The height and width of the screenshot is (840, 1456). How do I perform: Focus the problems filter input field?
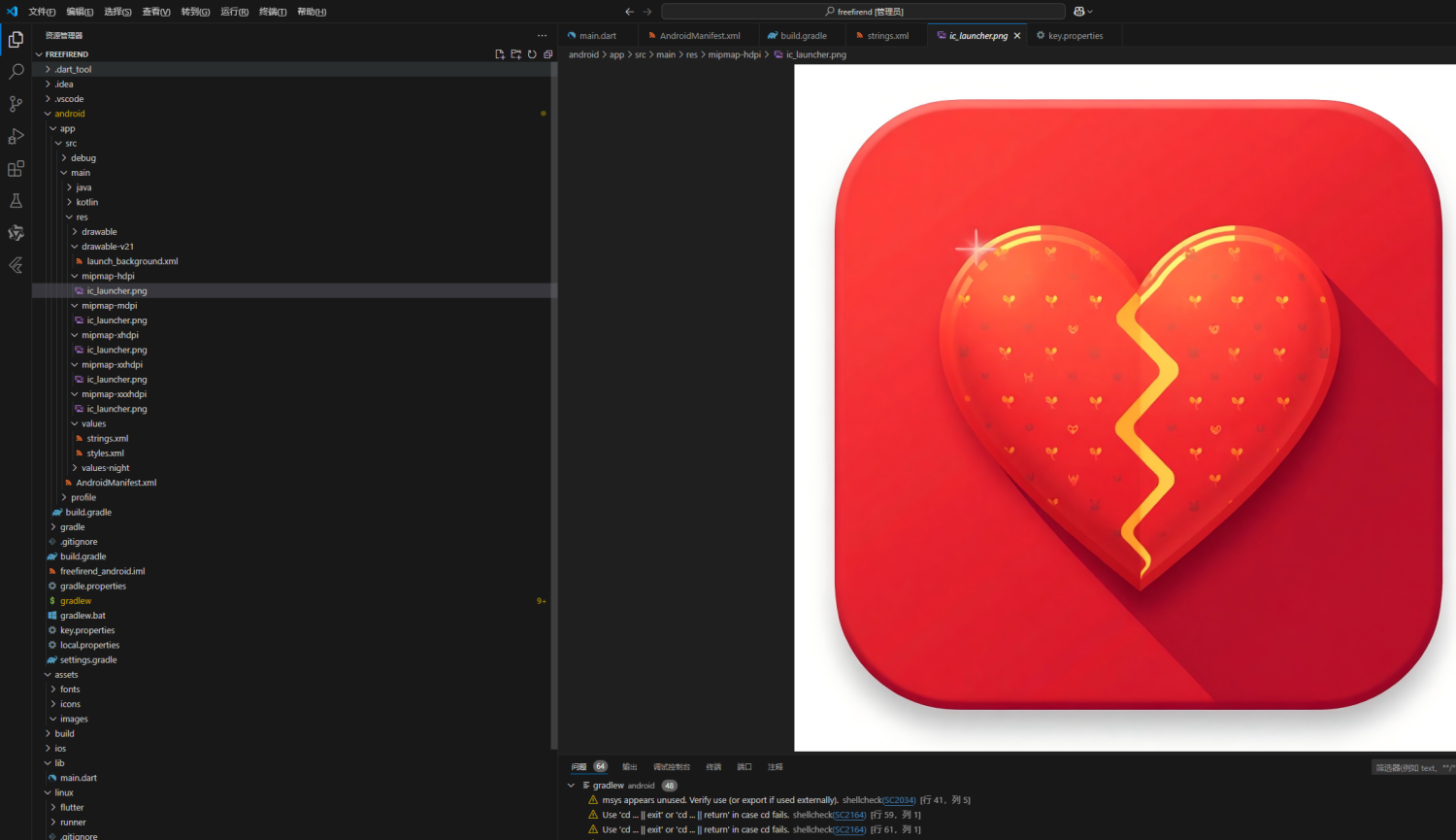(1413, 767)
